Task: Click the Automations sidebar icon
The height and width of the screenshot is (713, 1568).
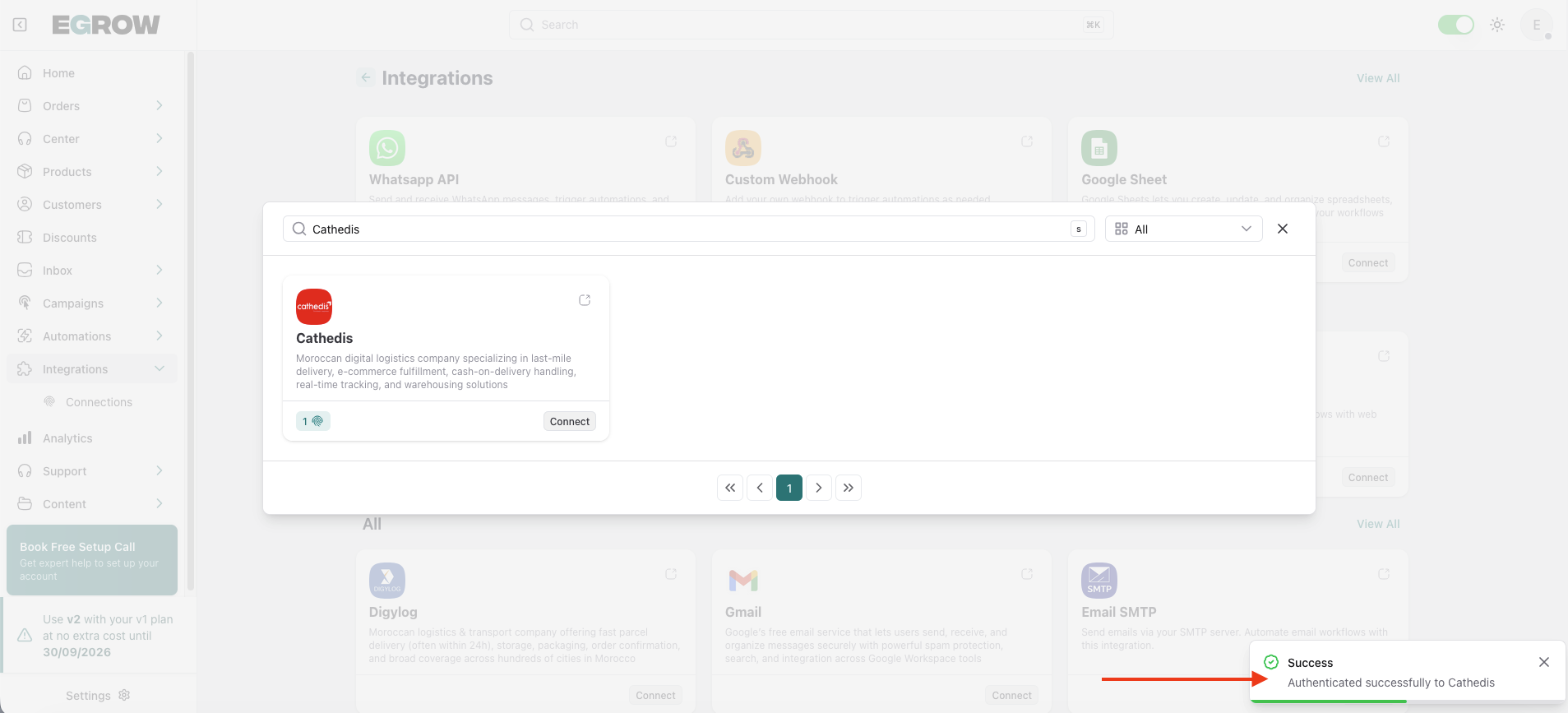Action: pos(25,336)
